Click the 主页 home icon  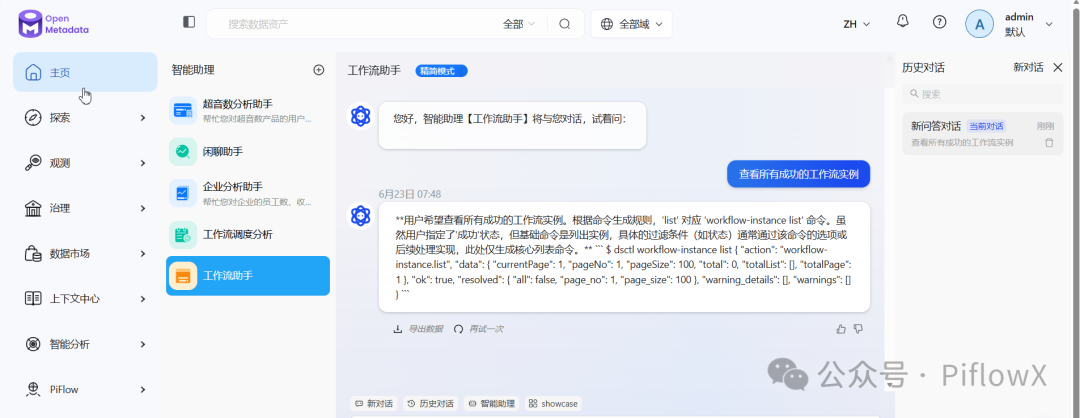[32, 72]
